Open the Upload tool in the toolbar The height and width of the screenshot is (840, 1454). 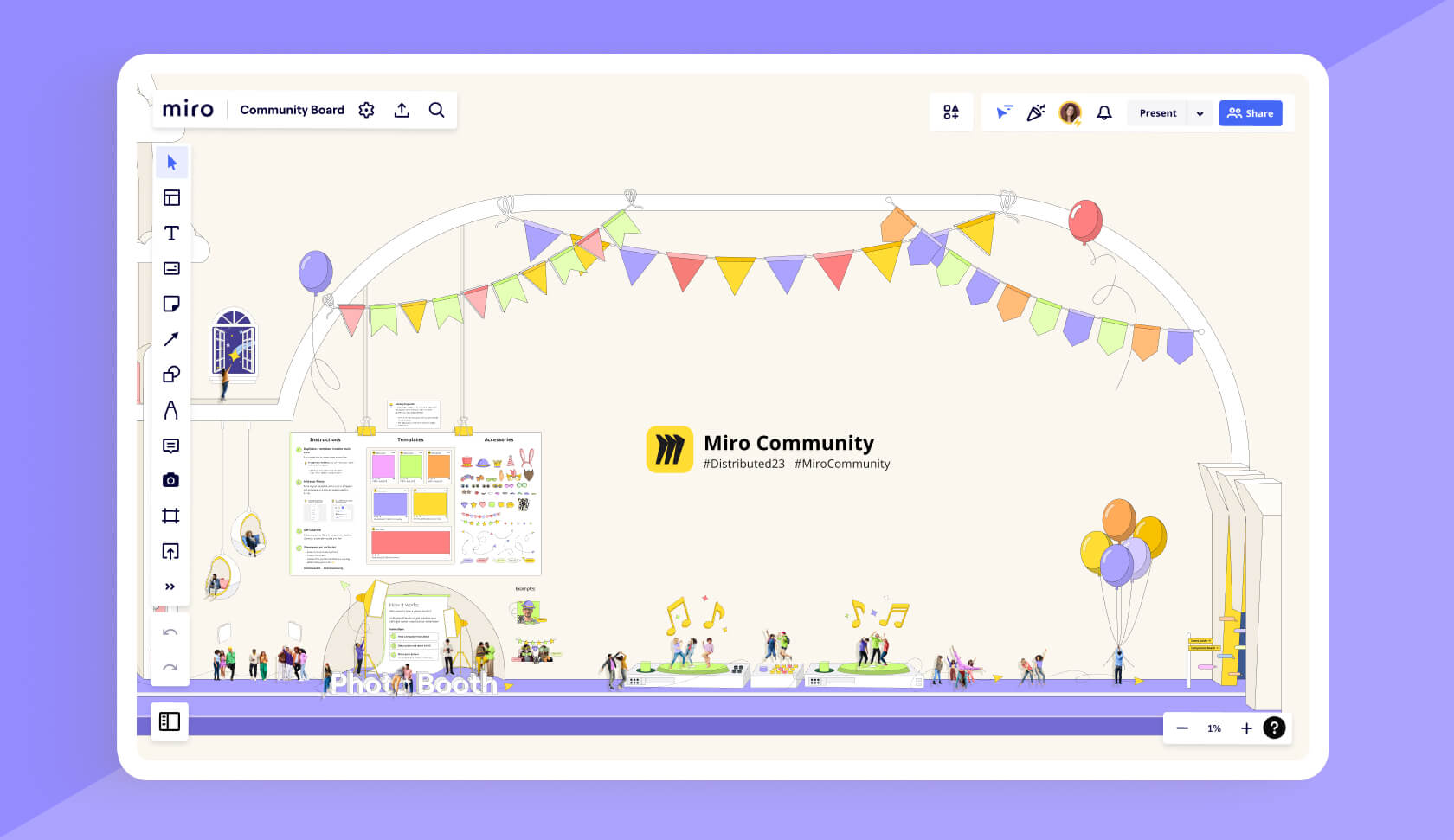coord(171,551)
